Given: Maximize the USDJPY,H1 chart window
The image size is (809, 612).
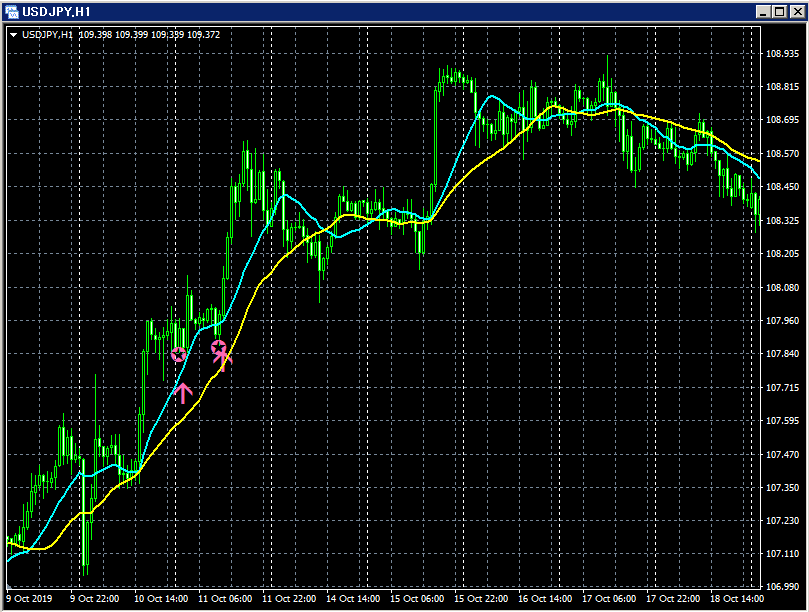Looking at the screenshot, I should click(x=780, y=12).
